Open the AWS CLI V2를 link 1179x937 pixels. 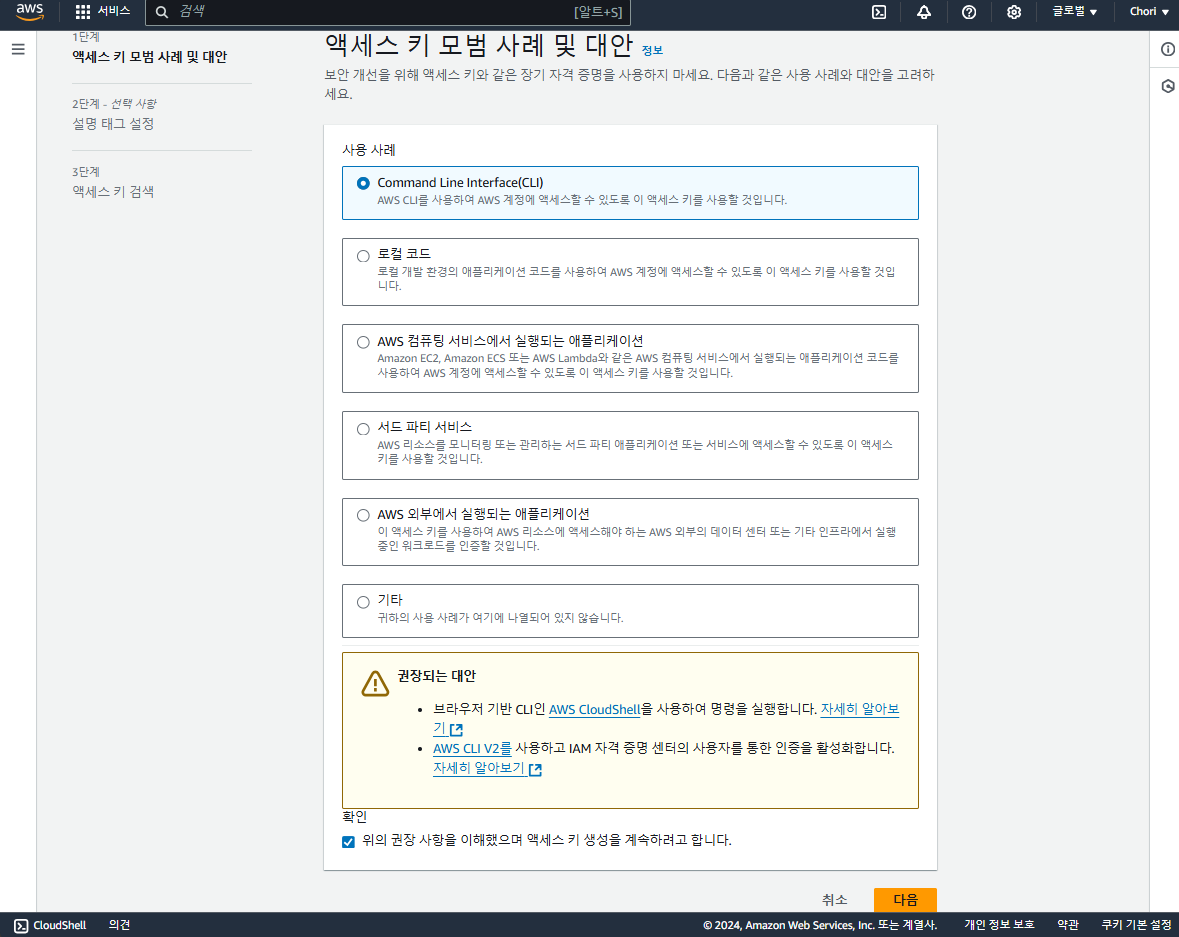pos(472,748)
